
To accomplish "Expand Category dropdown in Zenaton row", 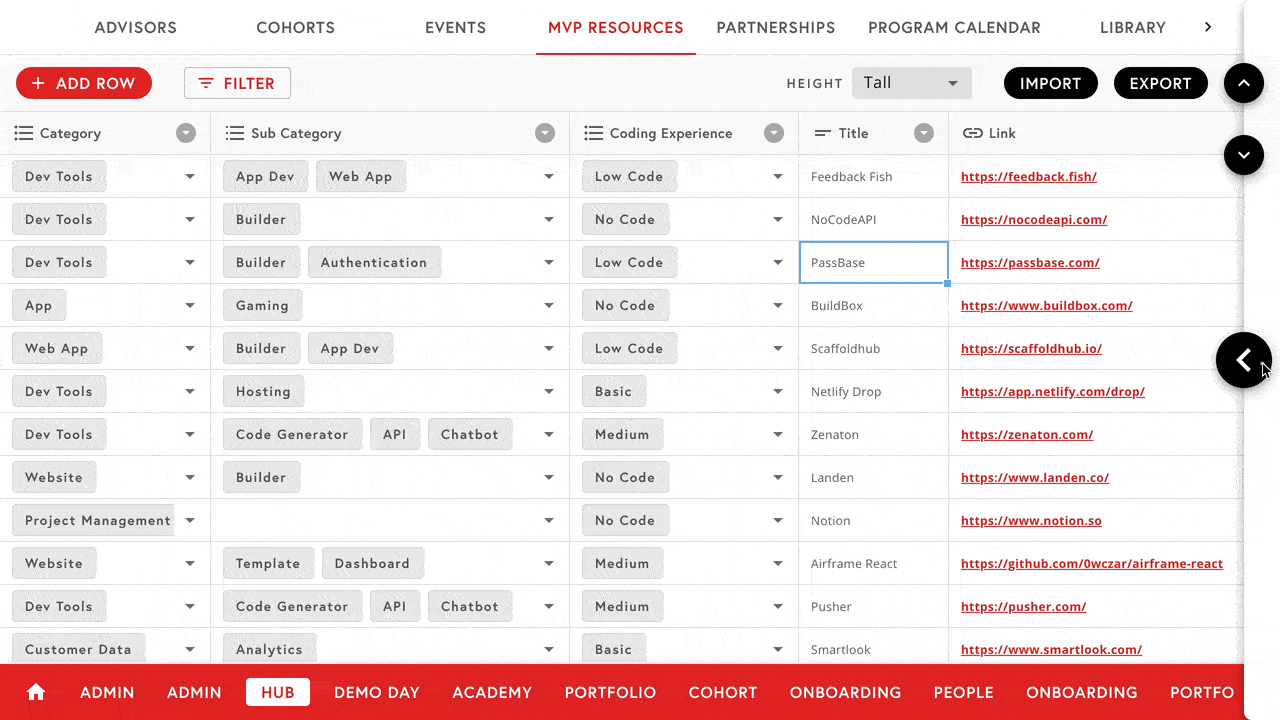I will coord(190,435).
